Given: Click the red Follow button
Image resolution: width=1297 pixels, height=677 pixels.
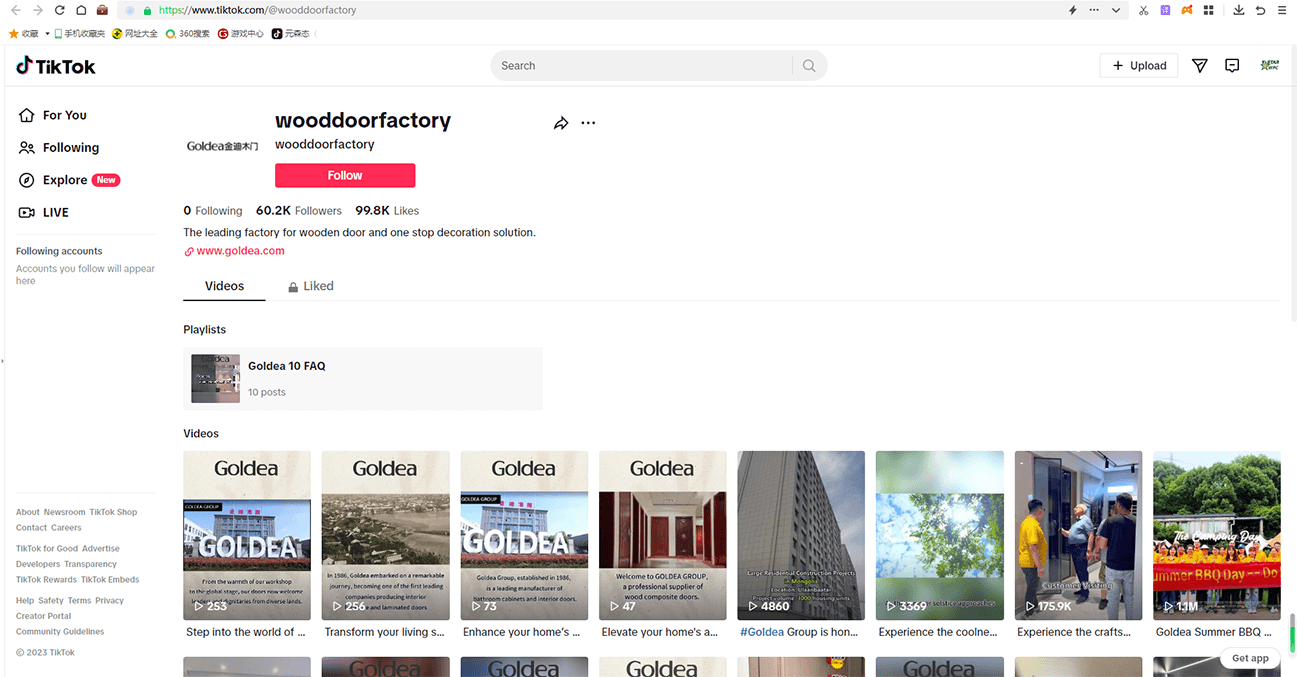Looking at the screenshot, I should pyautogui.click(x=345, y=175).
